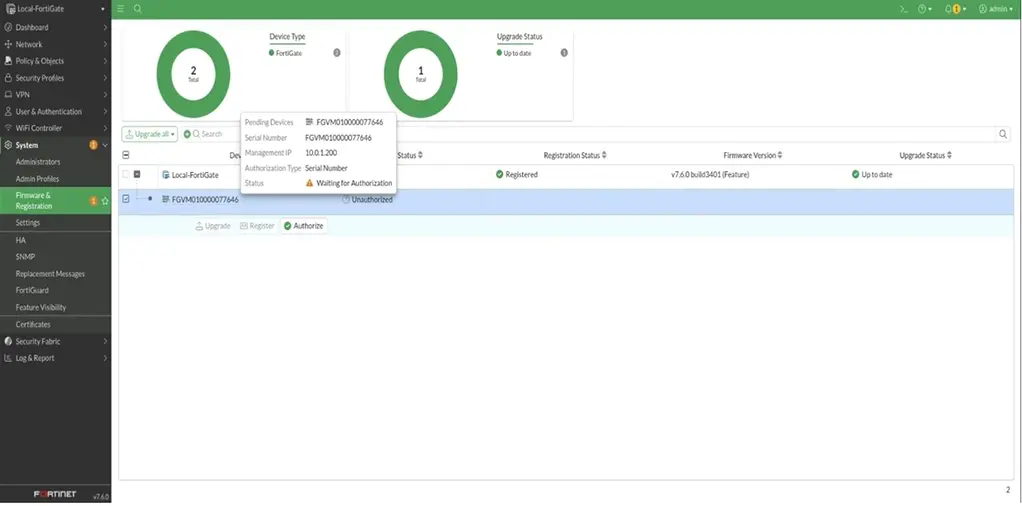The image size is (1022, 506).
Task: Click the Fortinet logo at sidebar bottom
Action: [55, 494]
